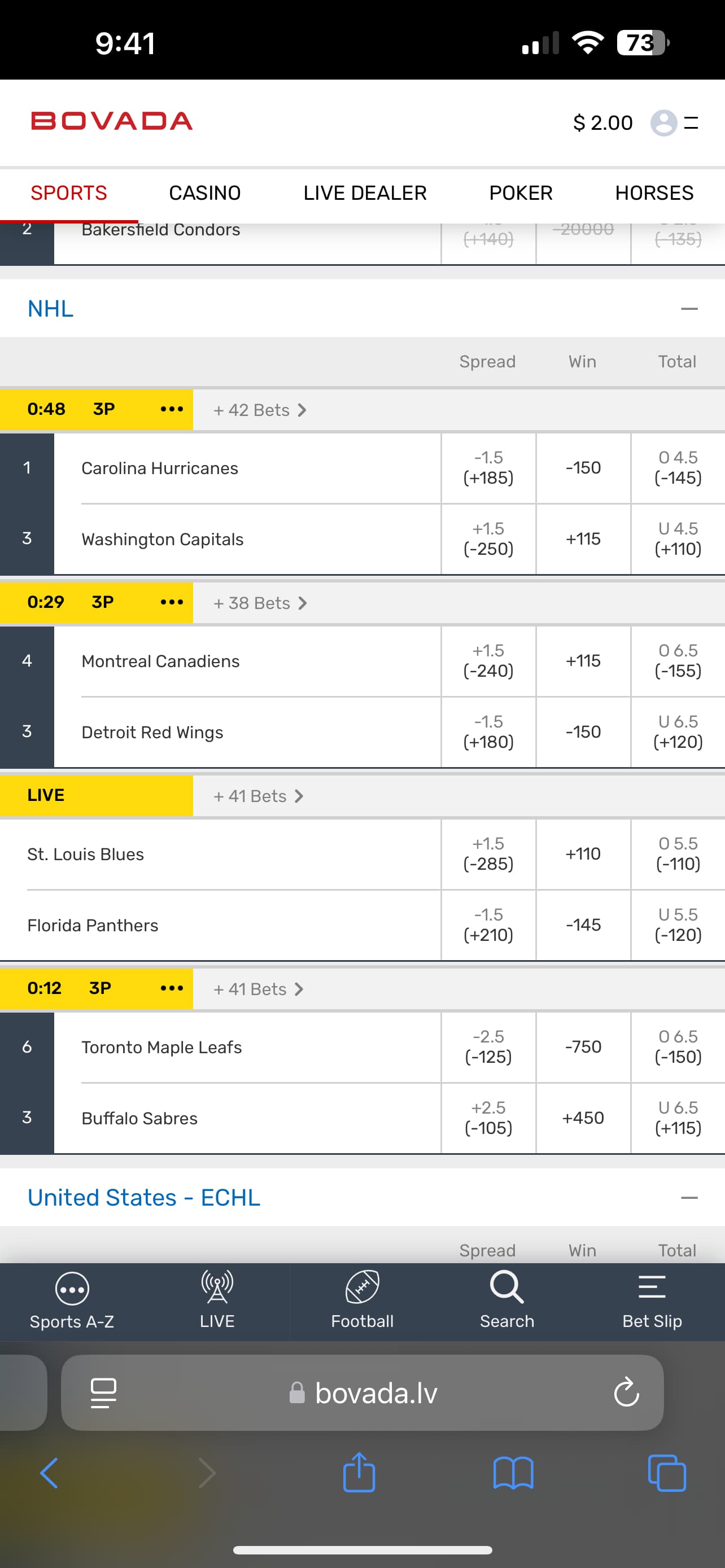Open the account profile avatar icon
Screen dimensions: 725x1568
click(x=663, y=123)
